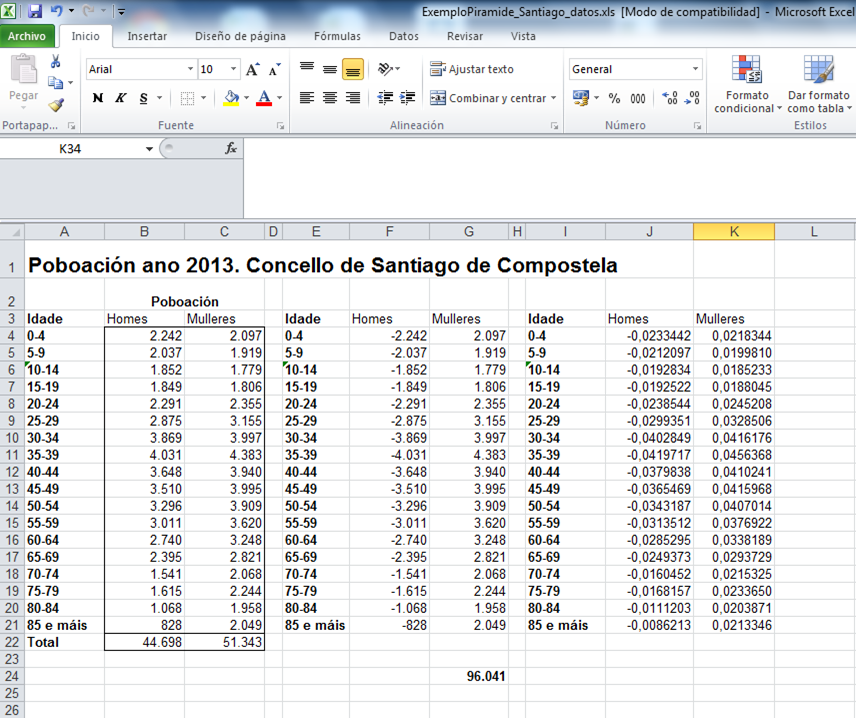The image size is (856, 718).
Task: Click the Save icon in quick access toolbar
Action: [35, 11]
